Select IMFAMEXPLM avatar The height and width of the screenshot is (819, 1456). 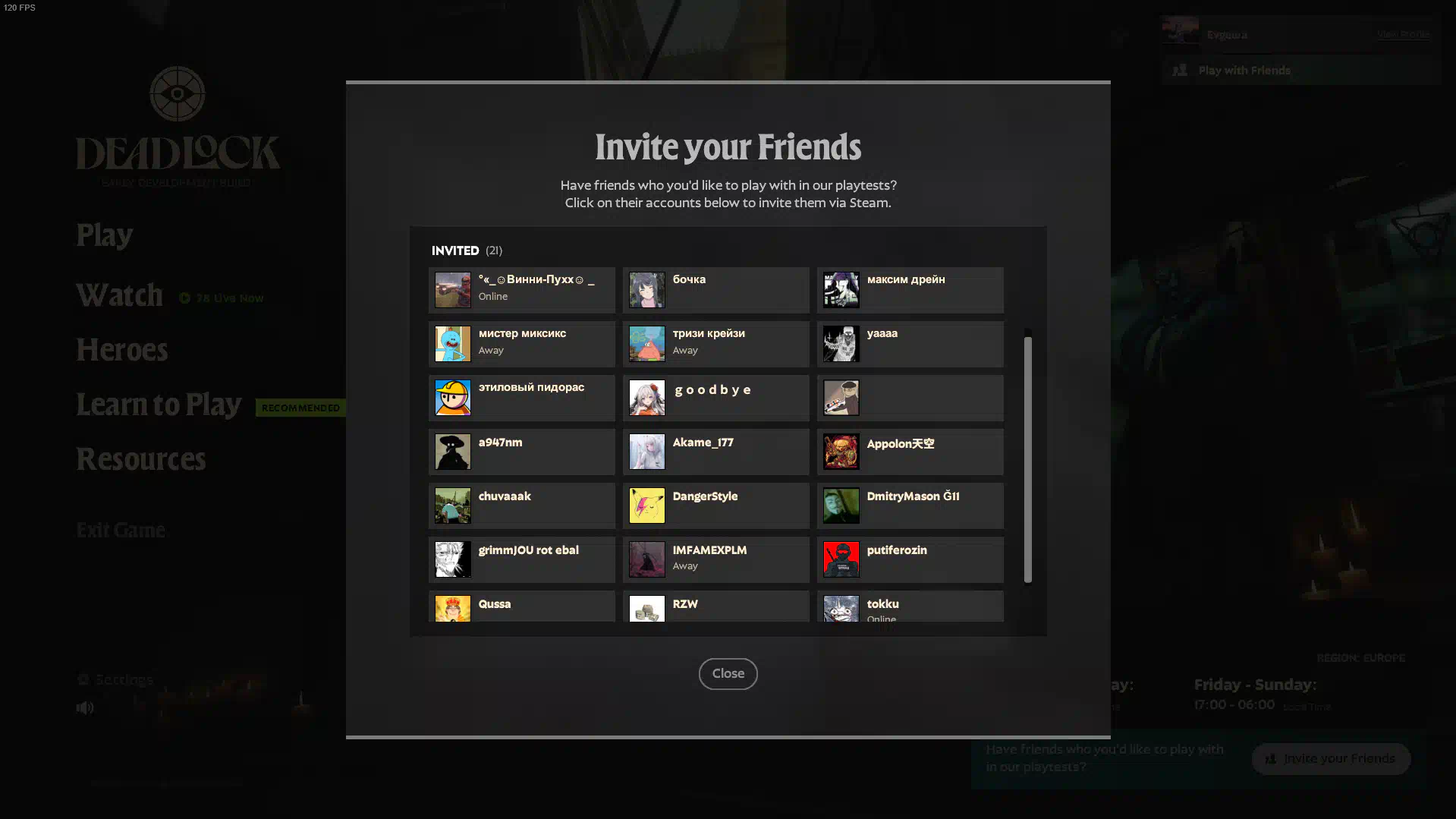[x=646, y=559]
